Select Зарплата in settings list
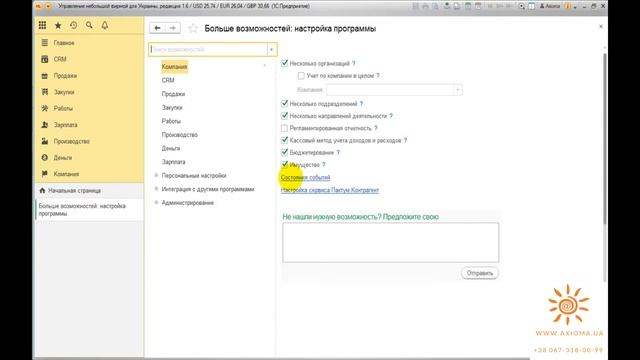This screenshot has width=640, height=360. pos(173,162)
